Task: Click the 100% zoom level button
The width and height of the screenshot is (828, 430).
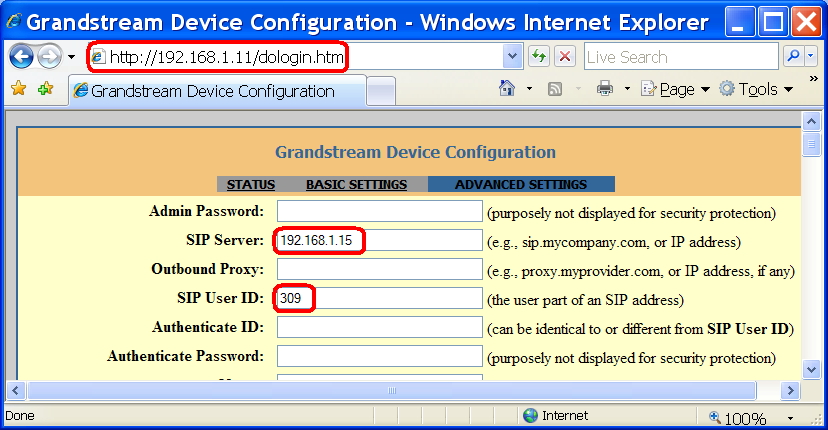Action: coord(738,418)
